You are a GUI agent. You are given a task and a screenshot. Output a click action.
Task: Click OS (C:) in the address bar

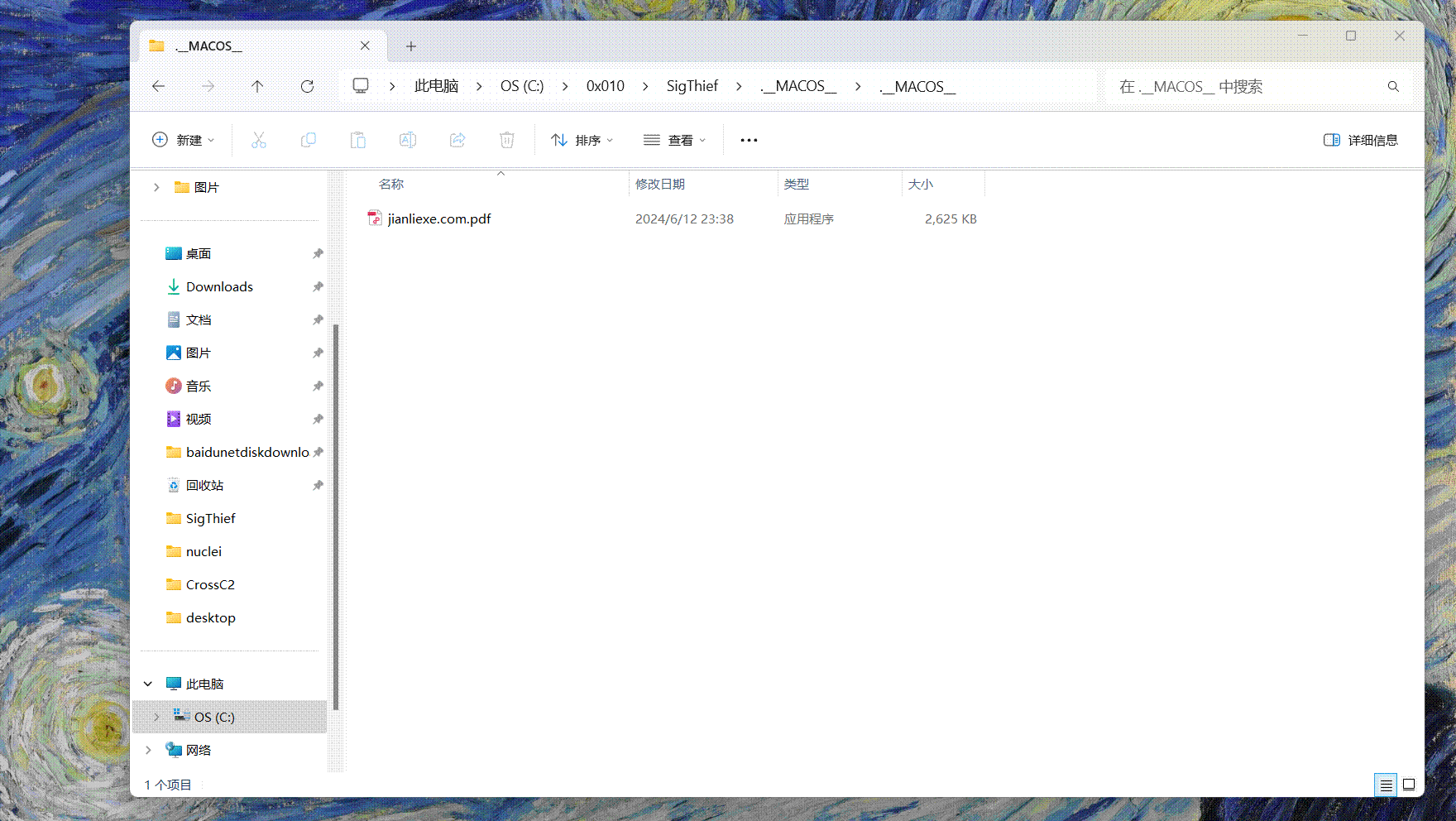pyautogui.click(x=522, y=86)
